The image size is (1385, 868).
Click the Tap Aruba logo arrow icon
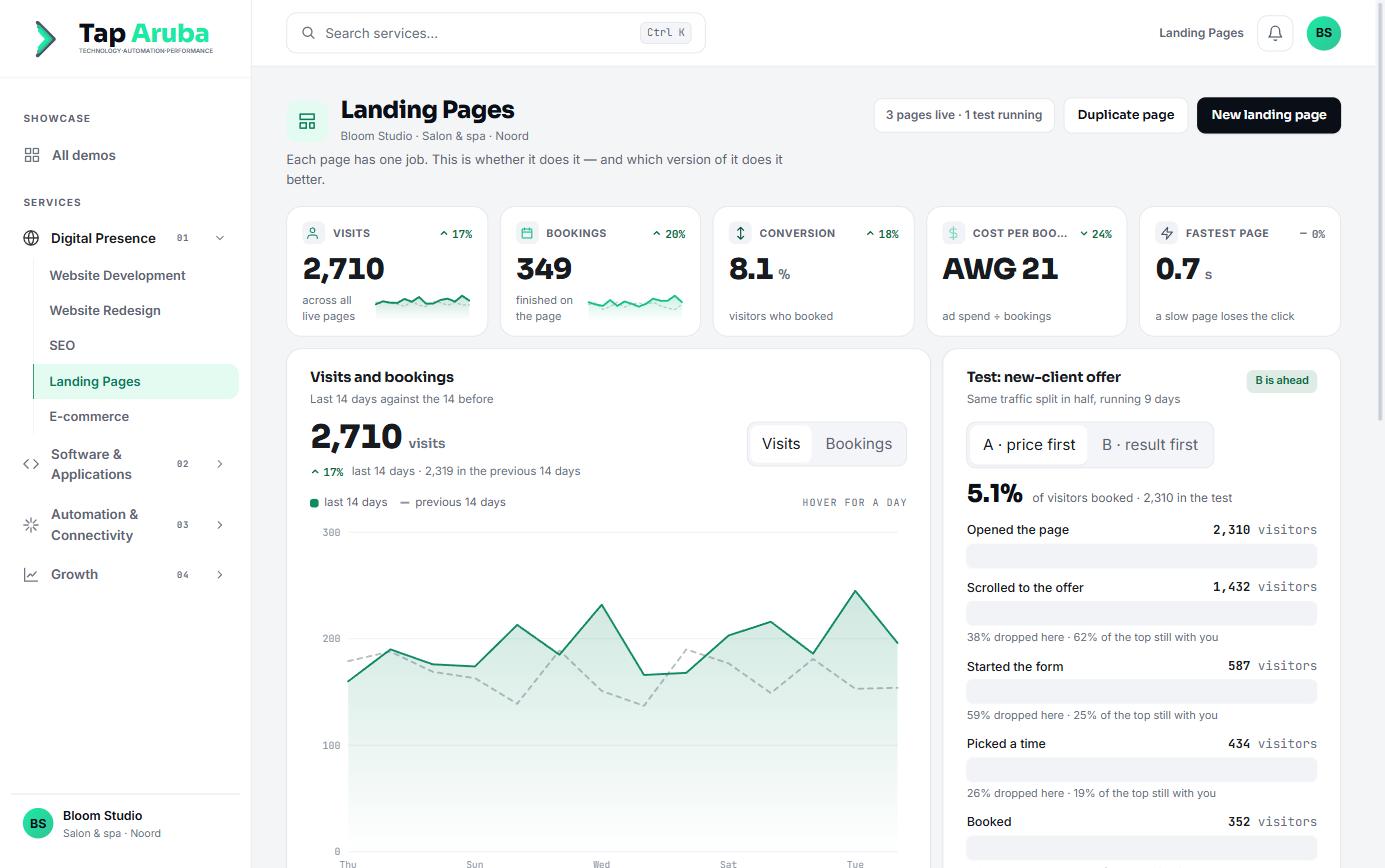(45, 38)
